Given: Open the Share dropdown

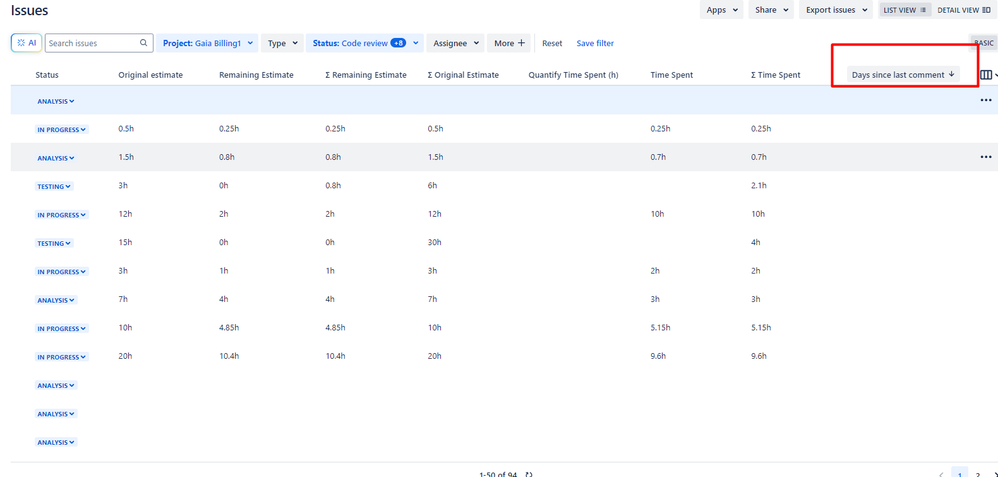Looking at the screenshot, I should [x=771, y=10].
